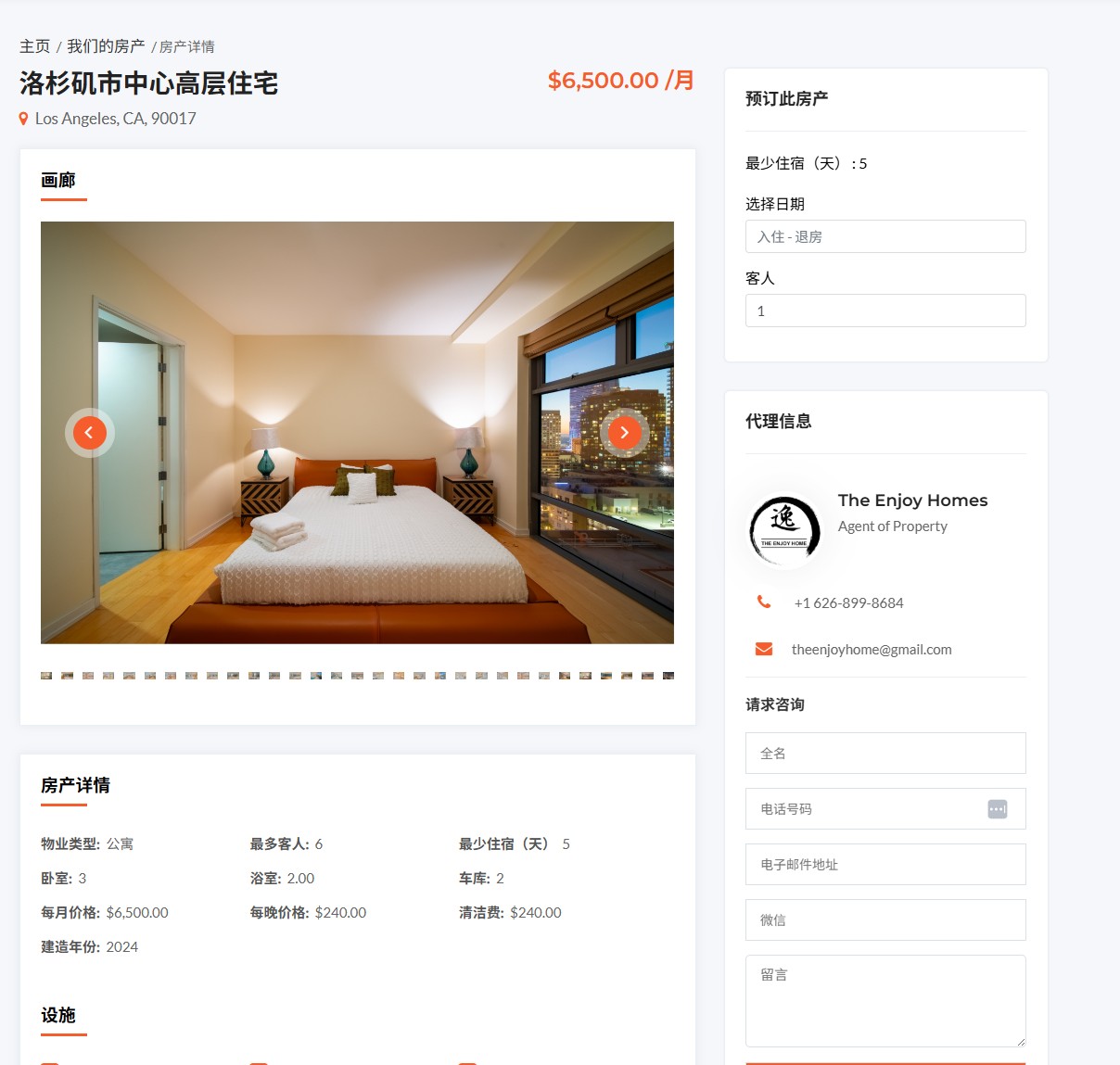Image resolution: width=1120 pixels, height=1065 pixels.
Task: Go to 主页 breadcrumb link
Action: click(34, 46)
